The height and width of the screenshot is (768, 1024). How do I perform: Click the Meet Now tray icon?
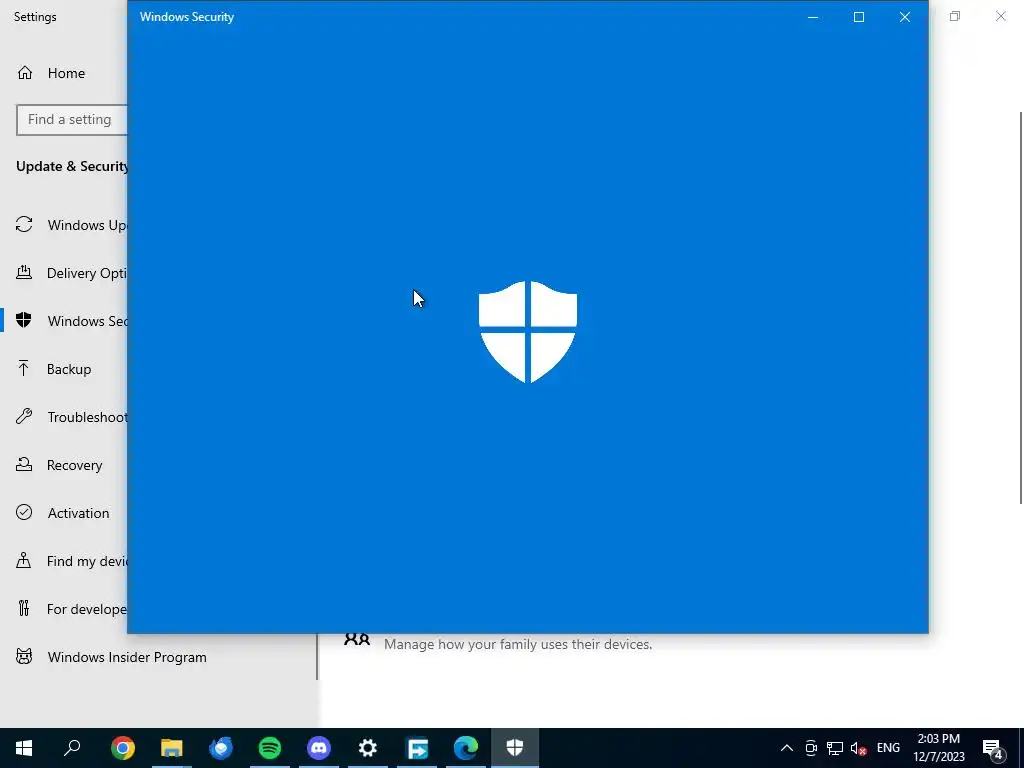(x=811, y=748)
